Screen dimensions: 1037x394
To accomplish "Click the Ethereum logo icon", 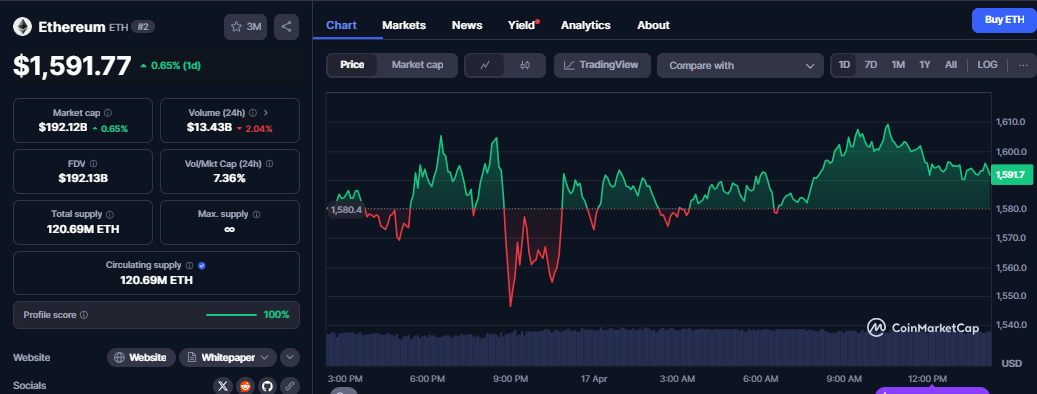I will coord(23,27).
